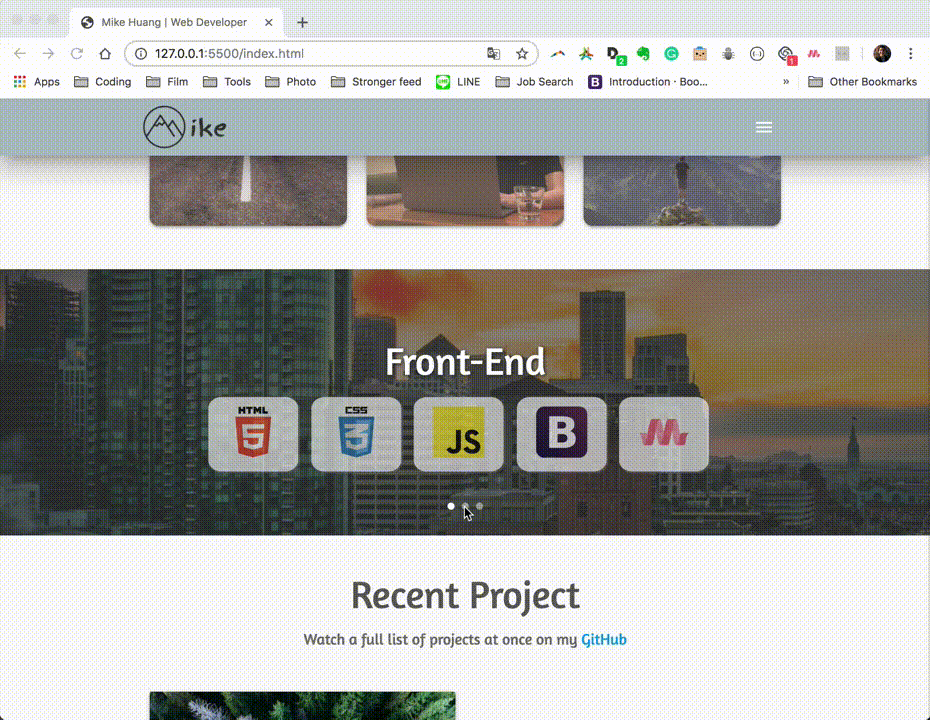Viewport: 930px width, 720px height.
Task: Show hidden bookmarks with double chevron
Action: (786, 82)
